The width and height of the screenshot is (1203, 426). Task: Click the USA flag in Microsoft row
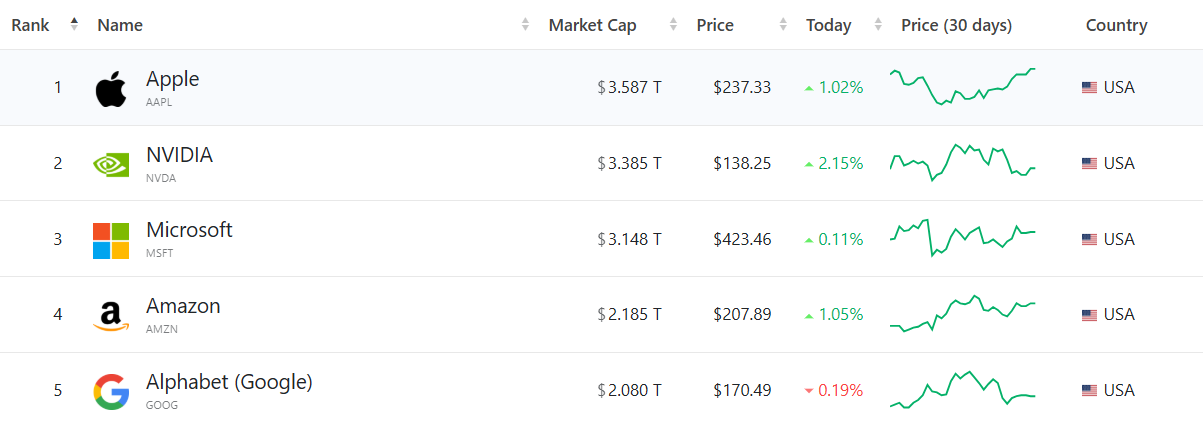pos(1090,240)
